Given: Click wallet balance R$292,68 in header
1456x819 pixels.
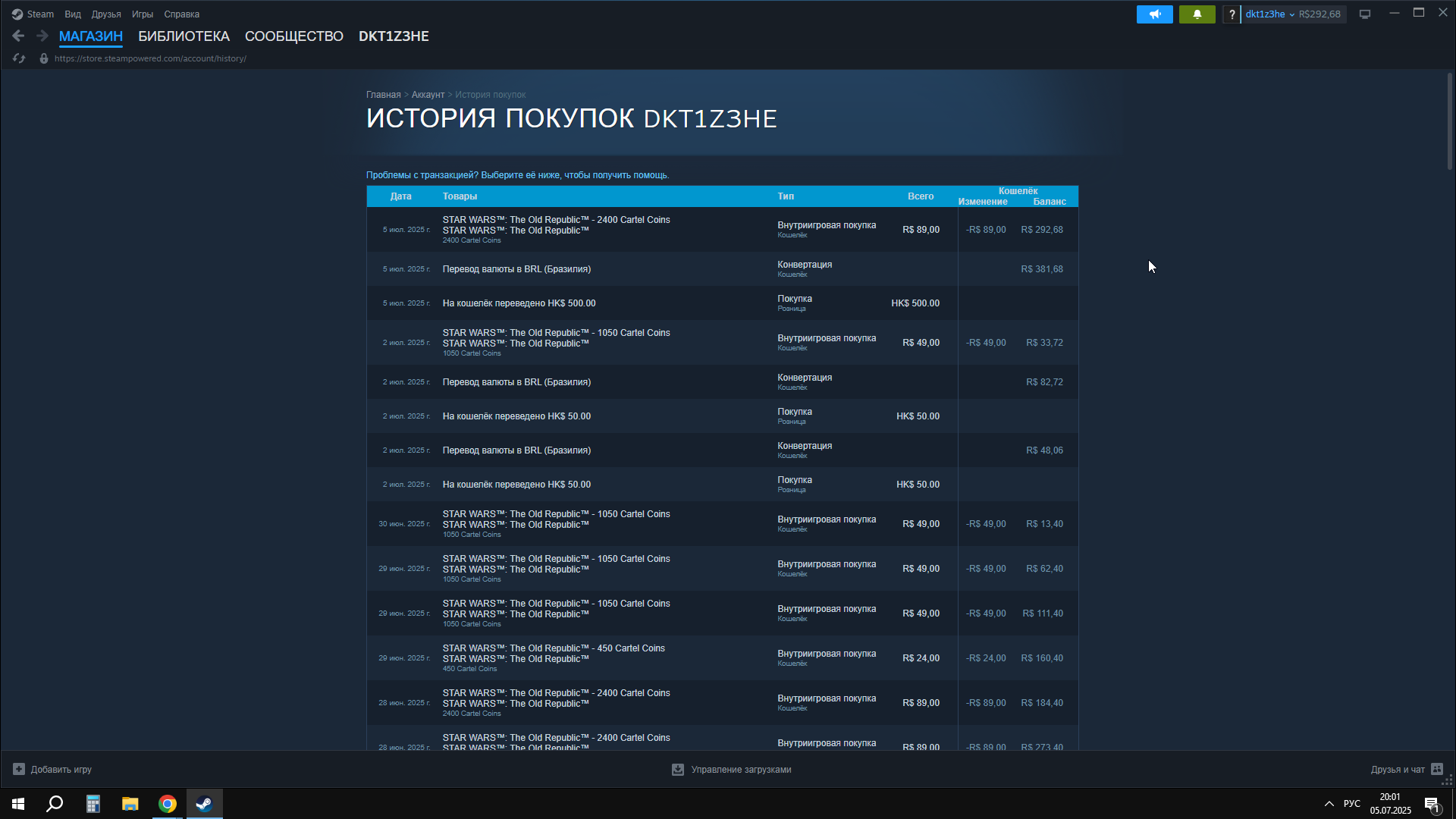Looking at the screenshot, I should (x=1319, y=14).
